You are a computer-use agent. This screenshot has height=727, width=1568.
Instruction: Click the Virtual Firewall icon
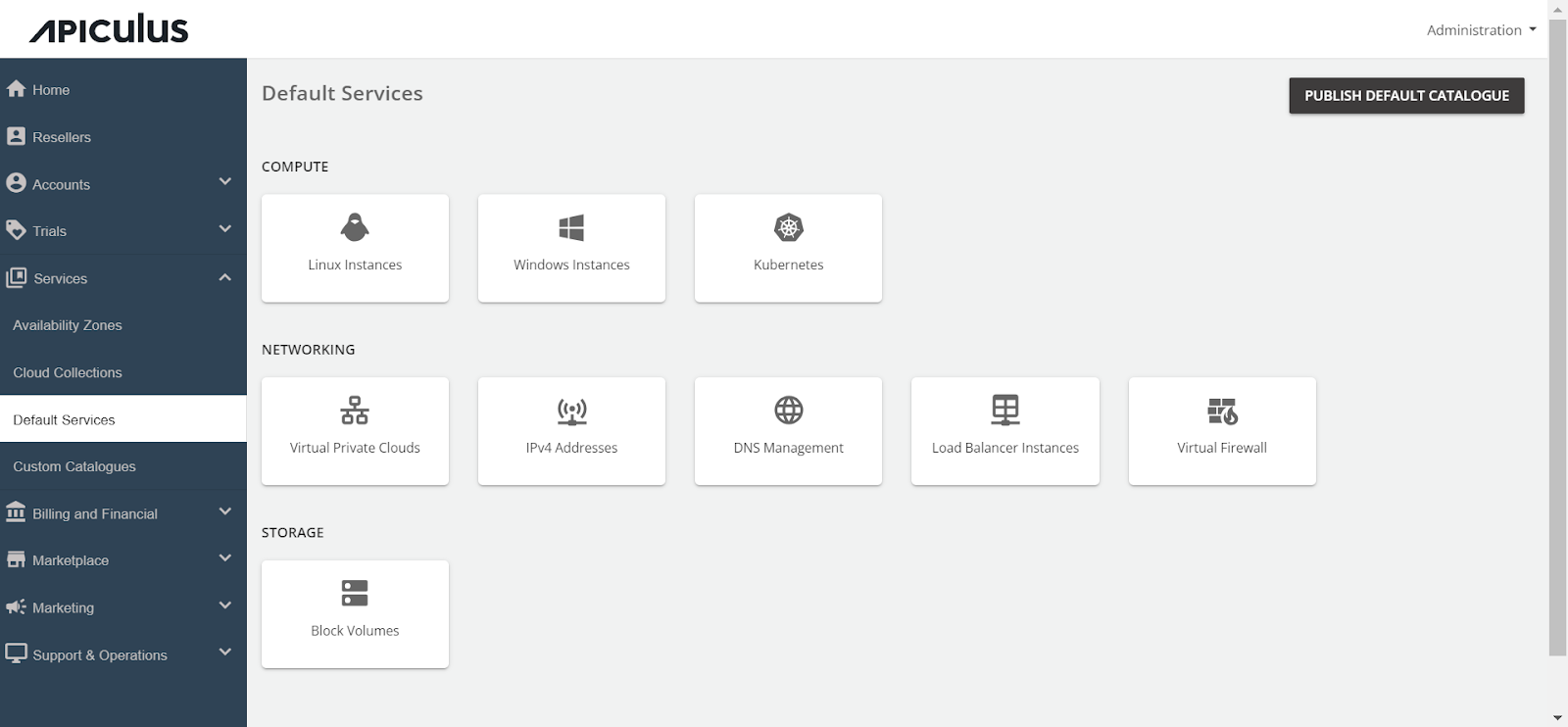coord(1222,411)
